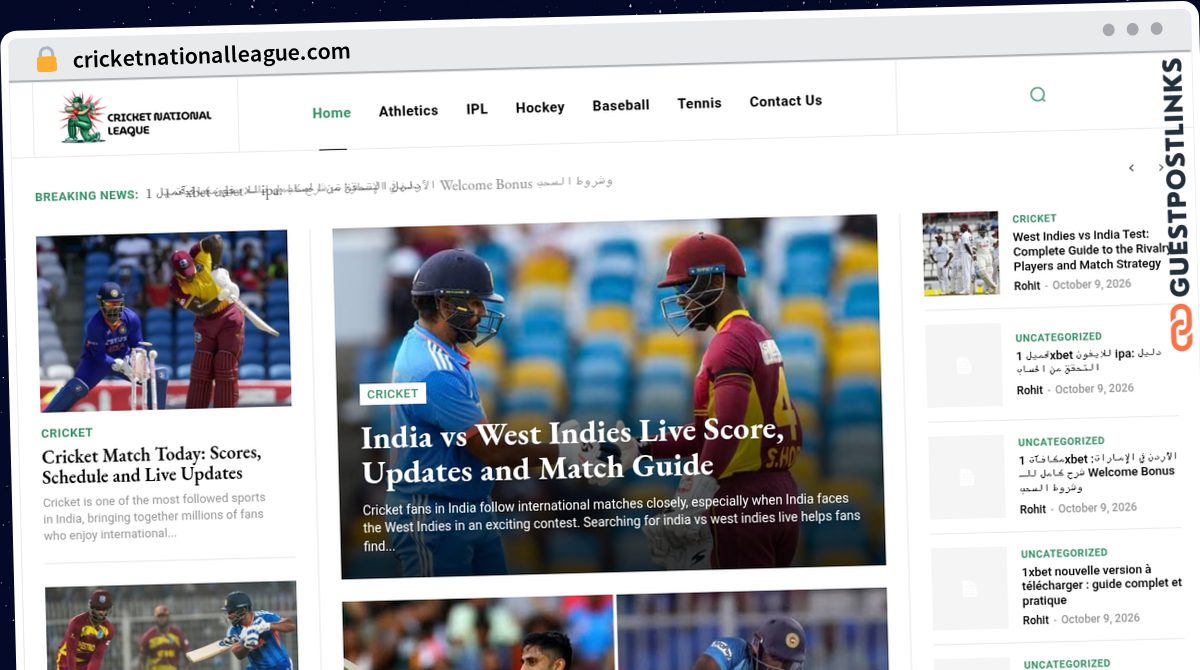
Task: Click the Cricket National League logo
Action: click(x=135, y=118)
